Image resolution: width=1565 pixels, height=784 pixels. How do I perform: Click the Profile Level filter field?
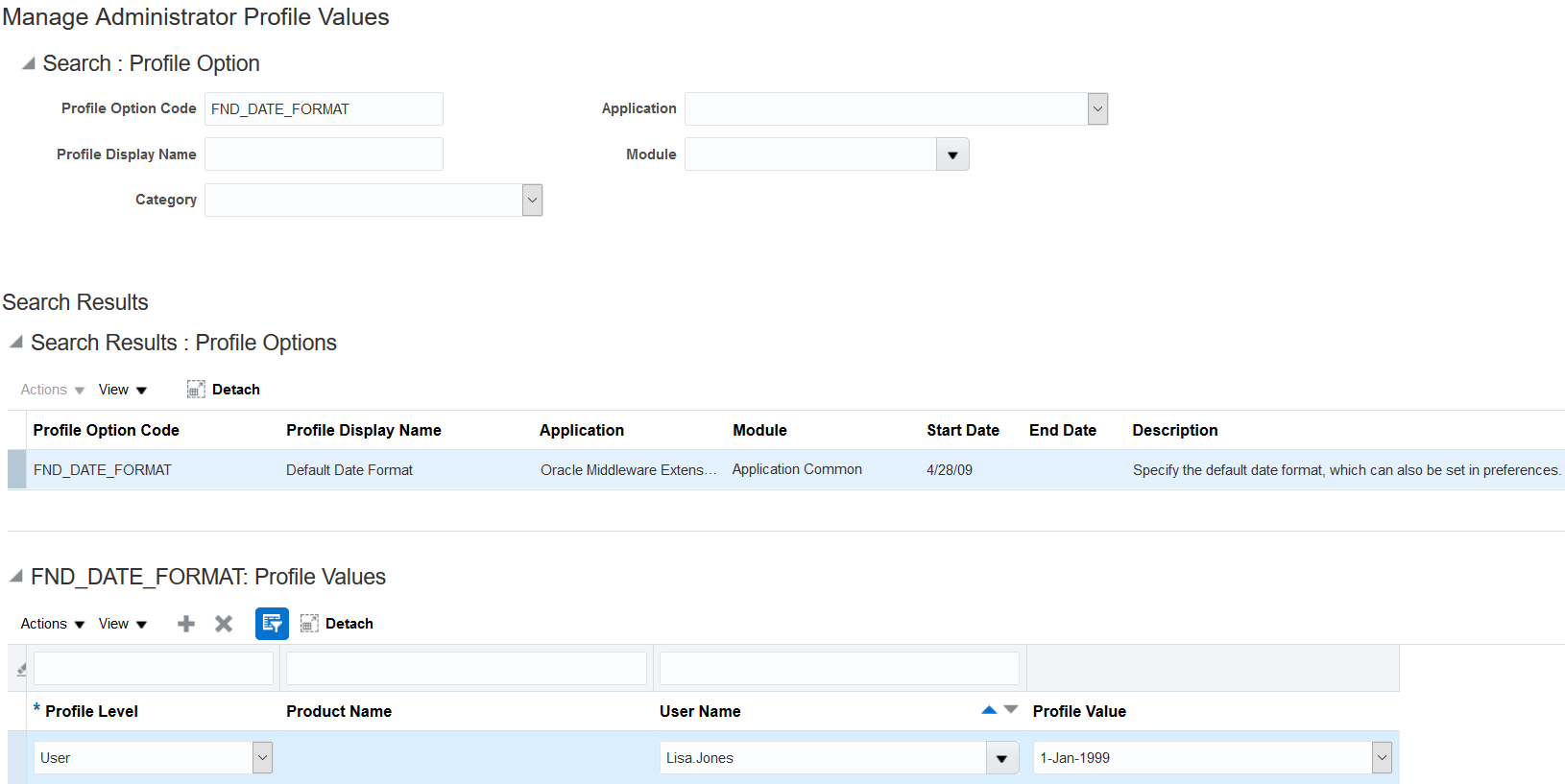[x=154, y=669]
